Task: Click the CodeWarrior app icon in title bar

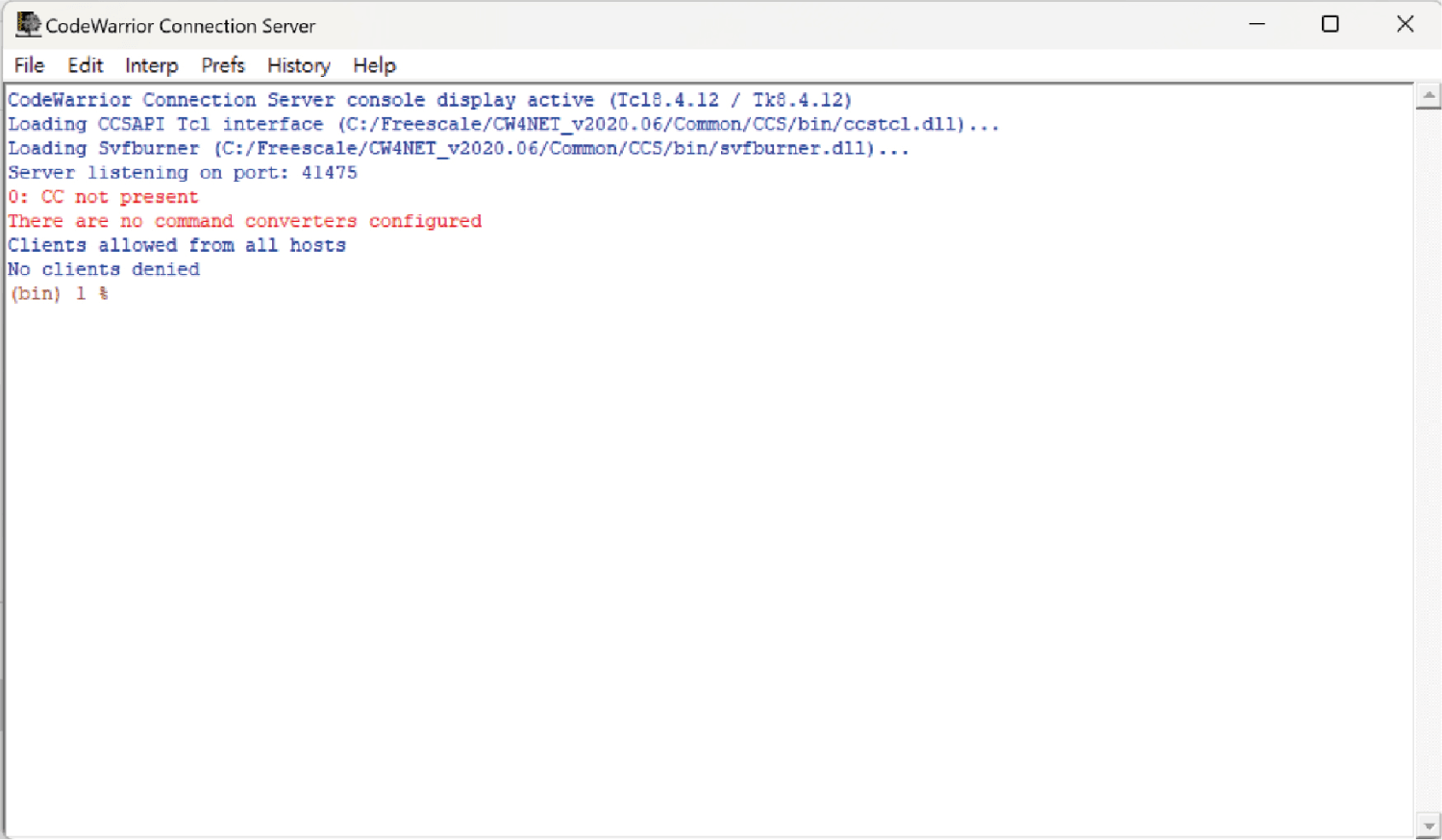Action: (x=28, y=25)
